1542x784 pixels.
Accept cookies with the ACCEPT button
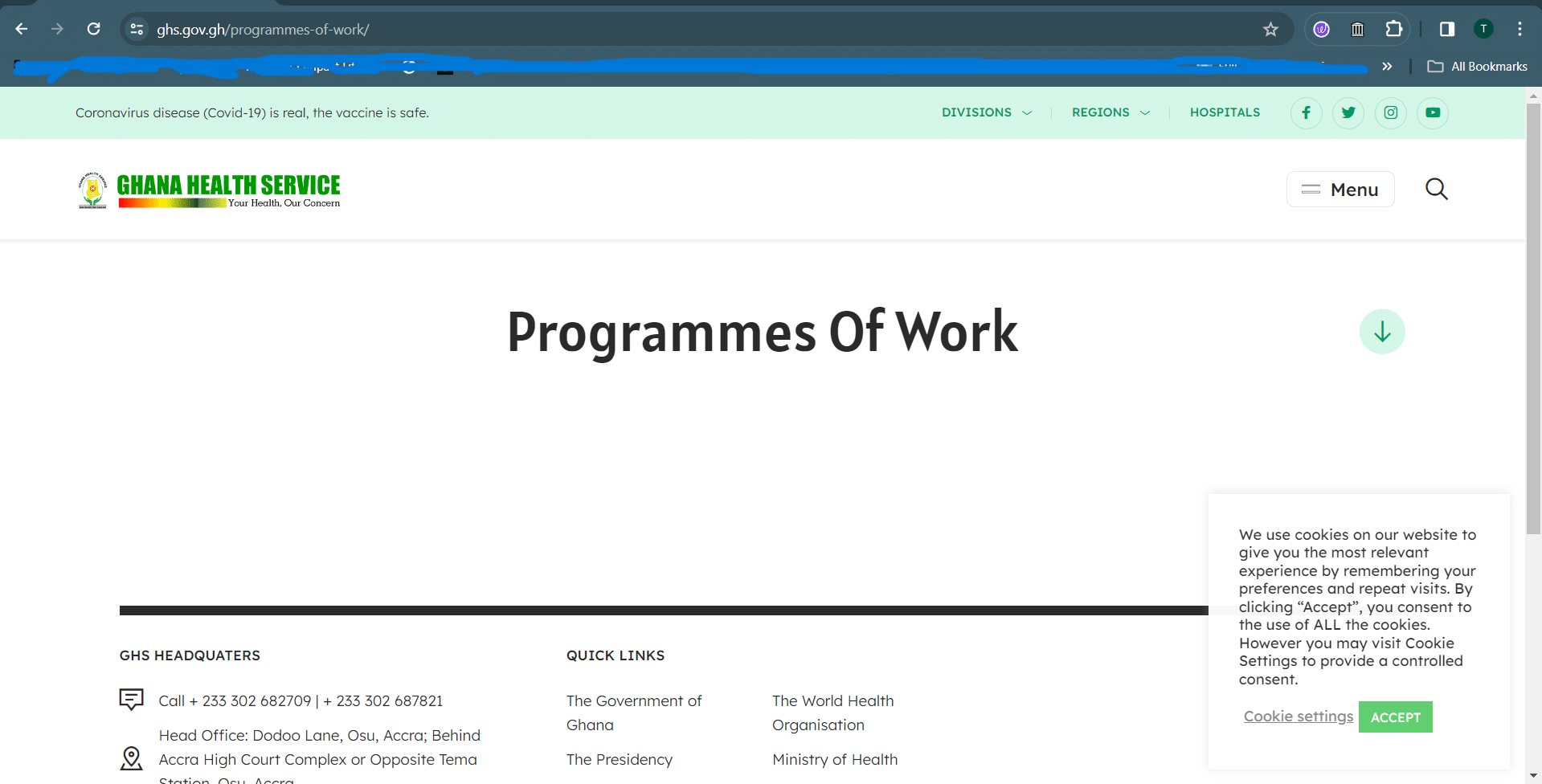pyautogui.click(x=1395, y=717)
